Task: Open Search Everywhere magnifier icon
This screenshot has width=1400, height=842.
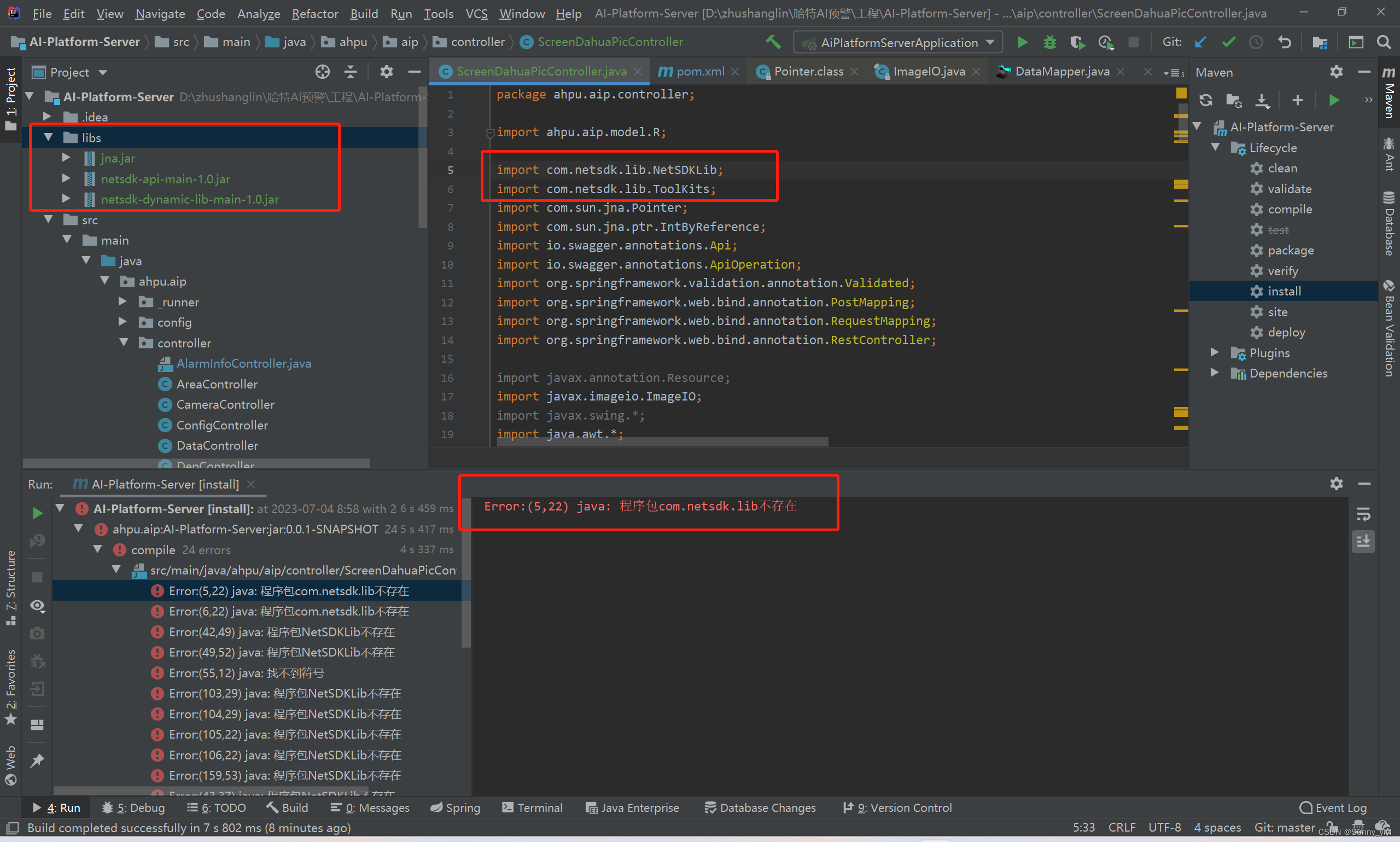Action: 1384,42
